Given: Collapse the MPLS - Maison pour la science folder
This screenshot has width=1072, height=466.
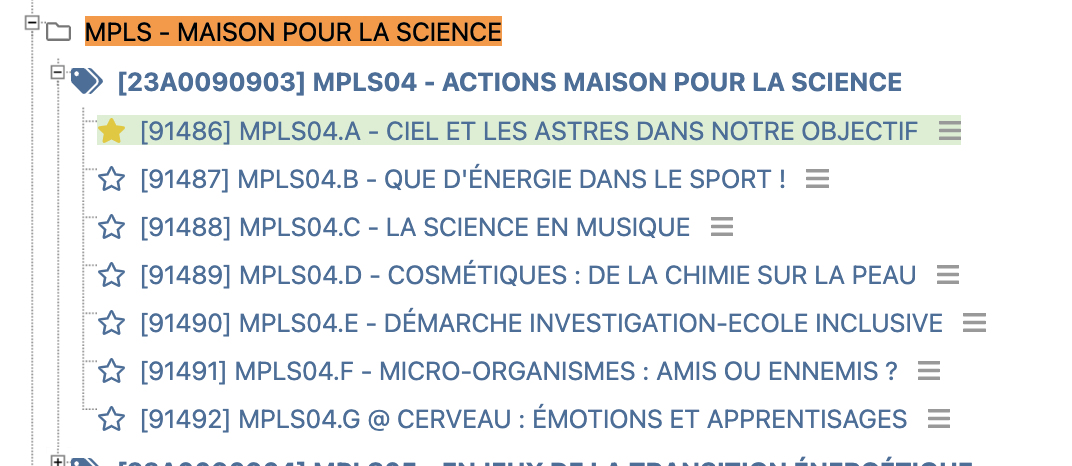Looking at the screenshot, I should (x=31, y=23).
